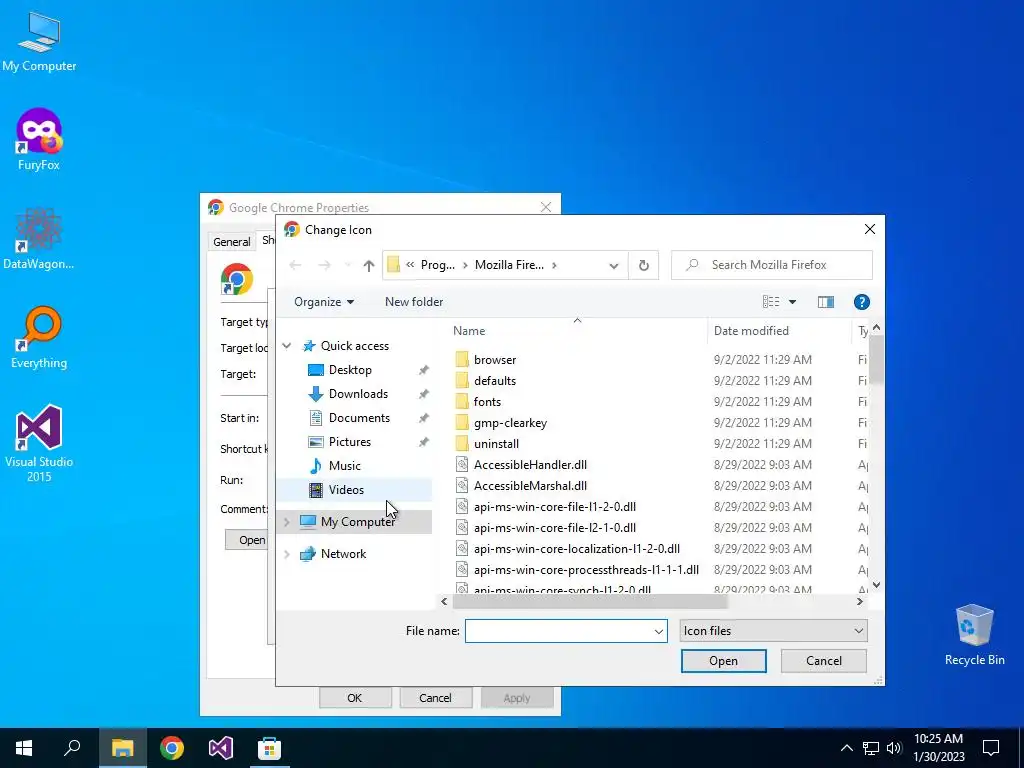Click the Search Mozilla Firefox box
Screen dimensions: 1024x768
tap(772, 265)
